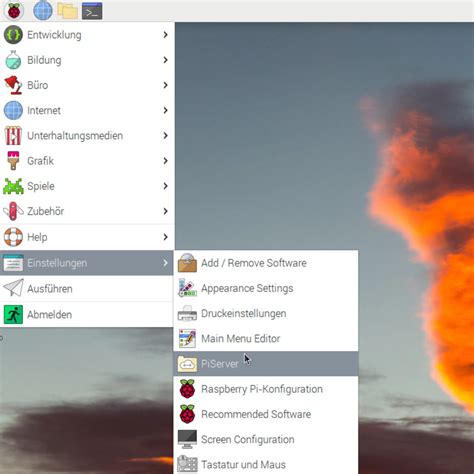Expand the Internet submenu arrow
Screen dimensions: 474x474
pos(166,110)
